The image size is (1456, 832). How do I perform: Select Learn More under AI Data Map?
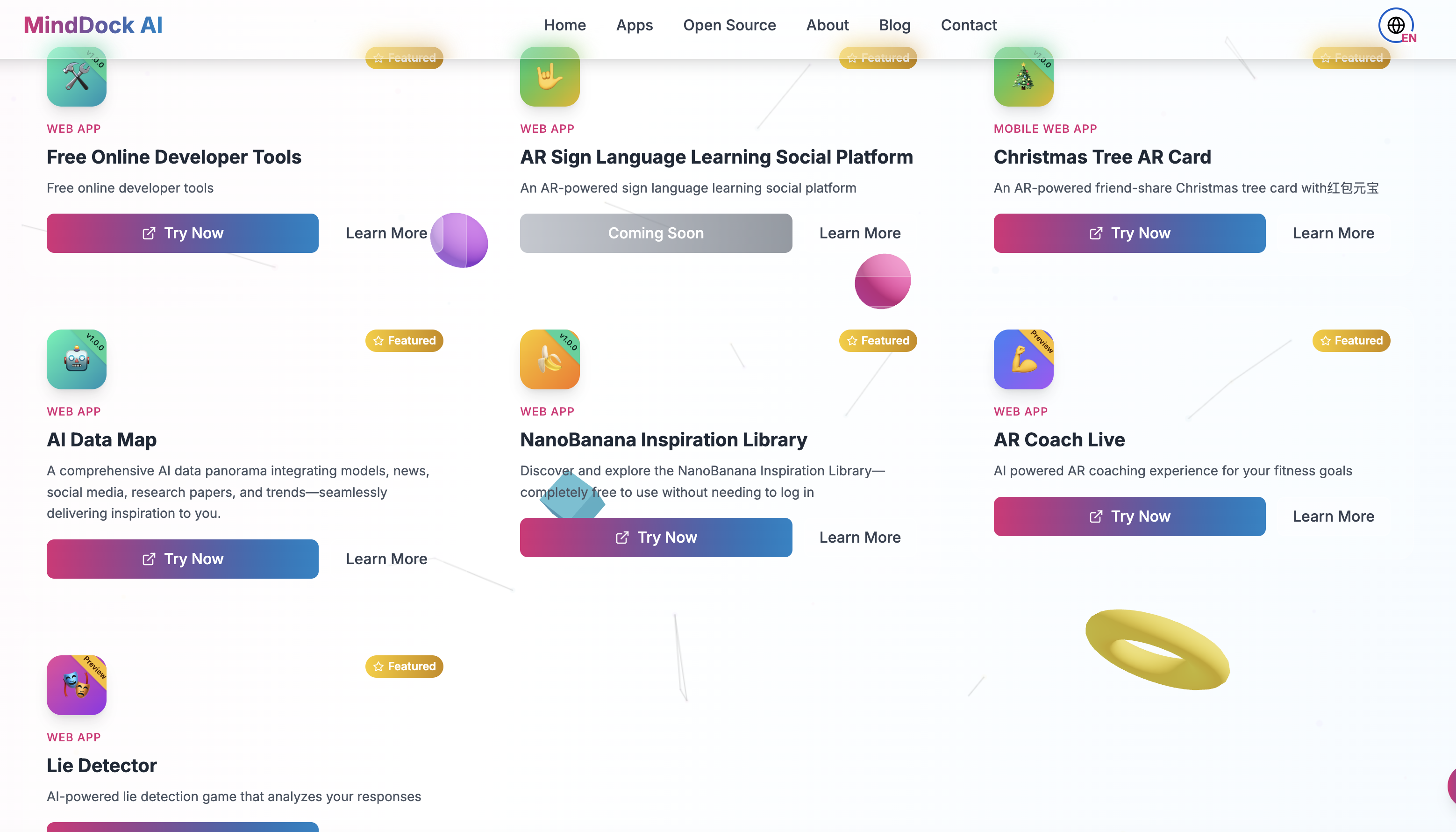coord(387,558)
